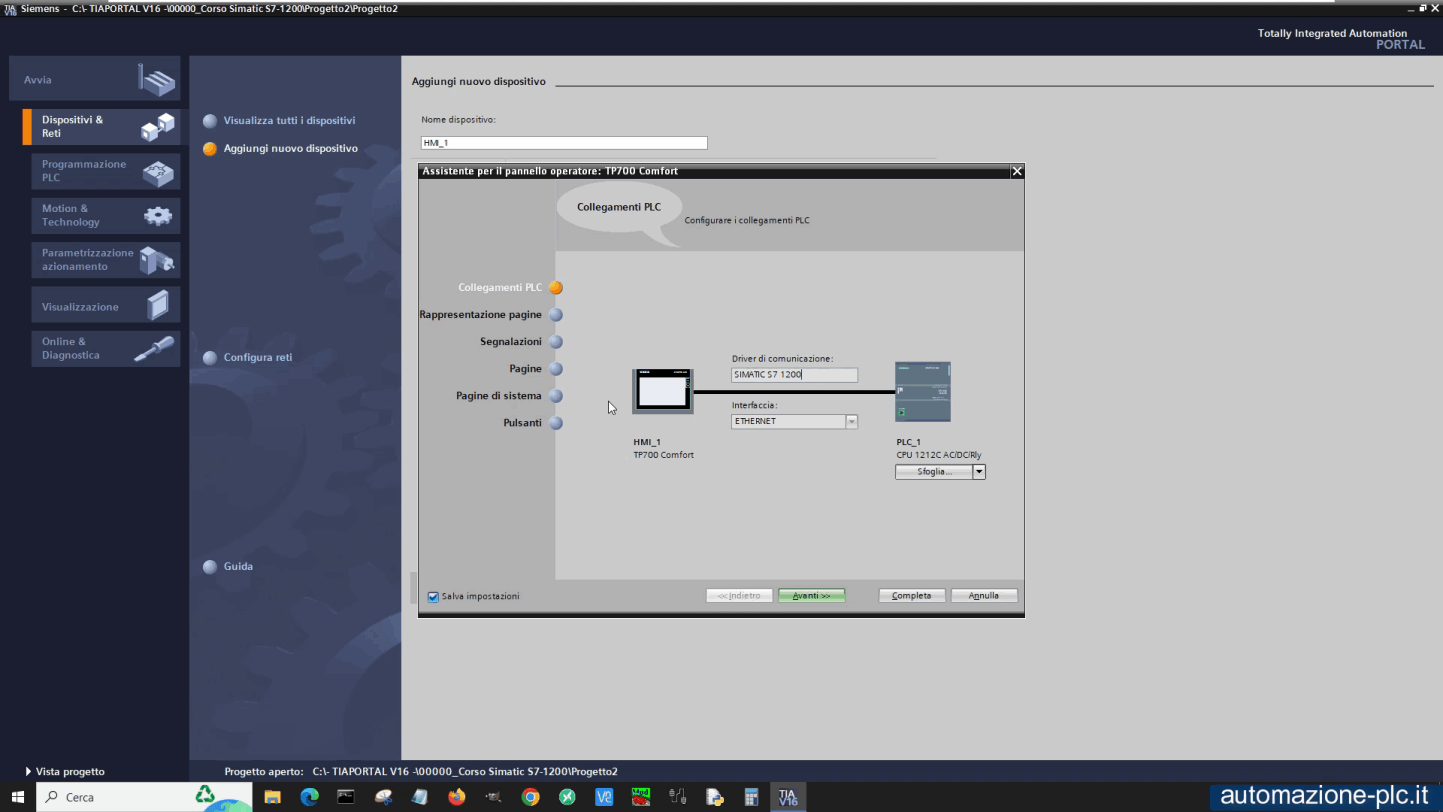Viewport: 1443px width, 812px height.
Task: Click the Completa button
Action: 911,595
